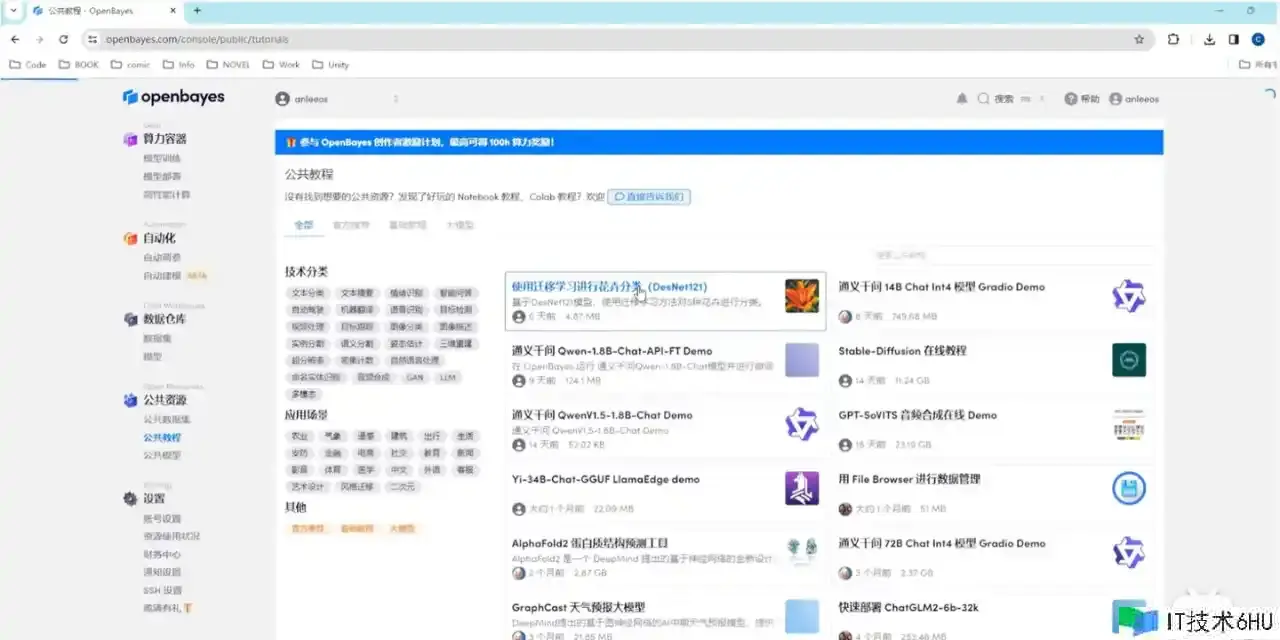This screenshot has height=640, width=1280.
Task: Click the File Browser tutorial disk icon
Action: [x=1129, y=488]
